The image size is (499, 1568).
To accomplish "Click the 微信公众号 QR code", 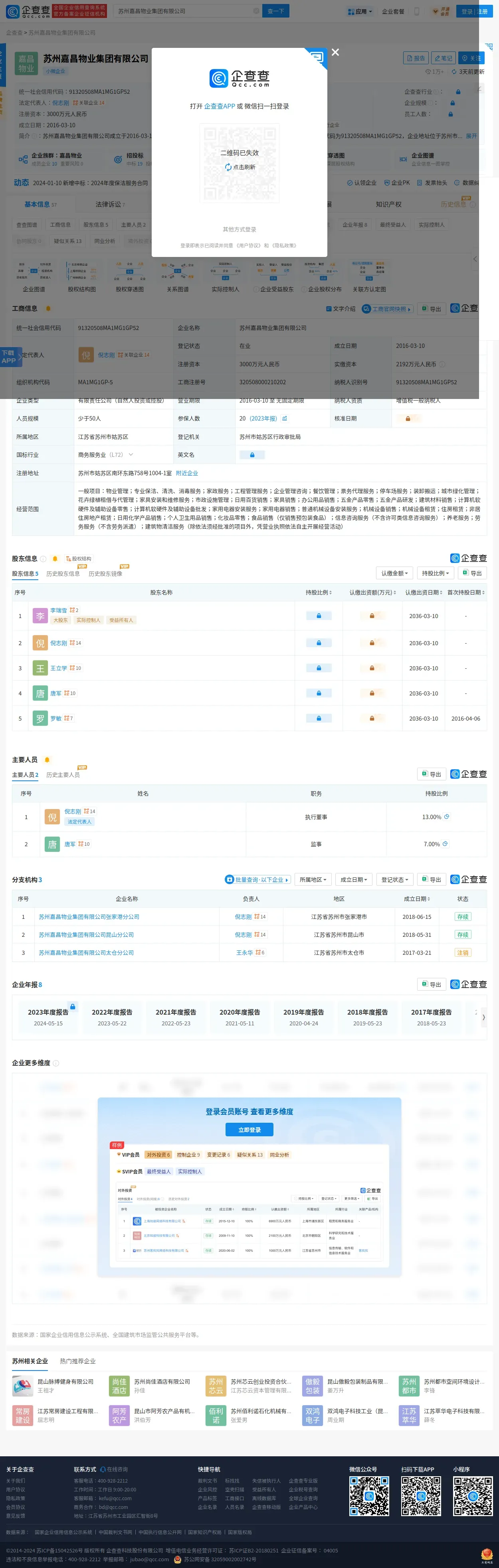I will 369,1495.
